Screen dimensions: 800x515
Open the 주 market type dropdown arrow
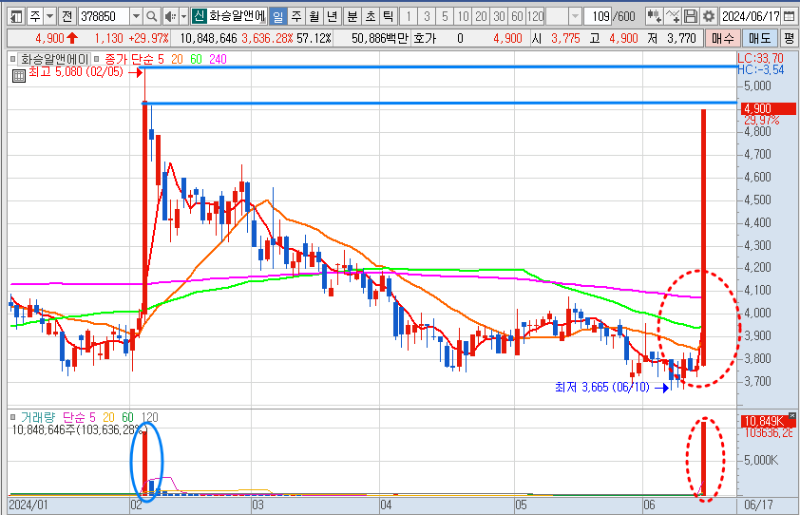coord(49,16)
